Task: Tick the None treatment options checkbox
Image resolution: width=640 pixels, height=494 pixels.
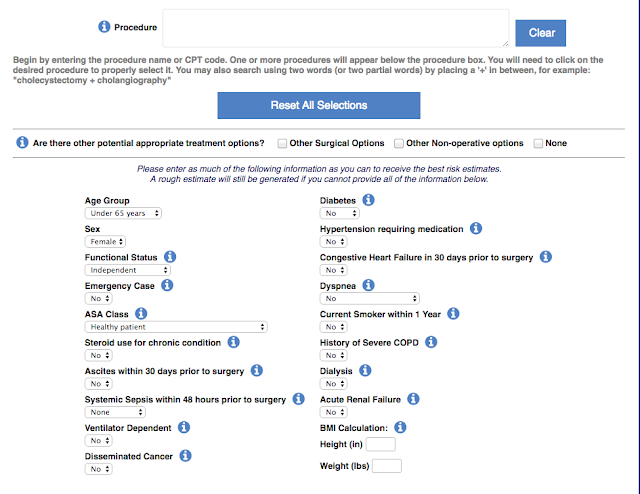Action: (539, 144)
